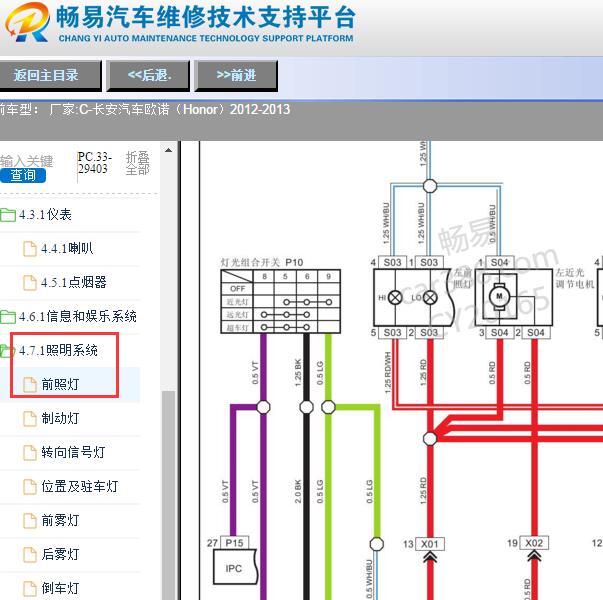Focus the 输入关键 keyword input field
The height and width of the screenshot is (600, 603).
pyautogui.click(x=26, y=161)
